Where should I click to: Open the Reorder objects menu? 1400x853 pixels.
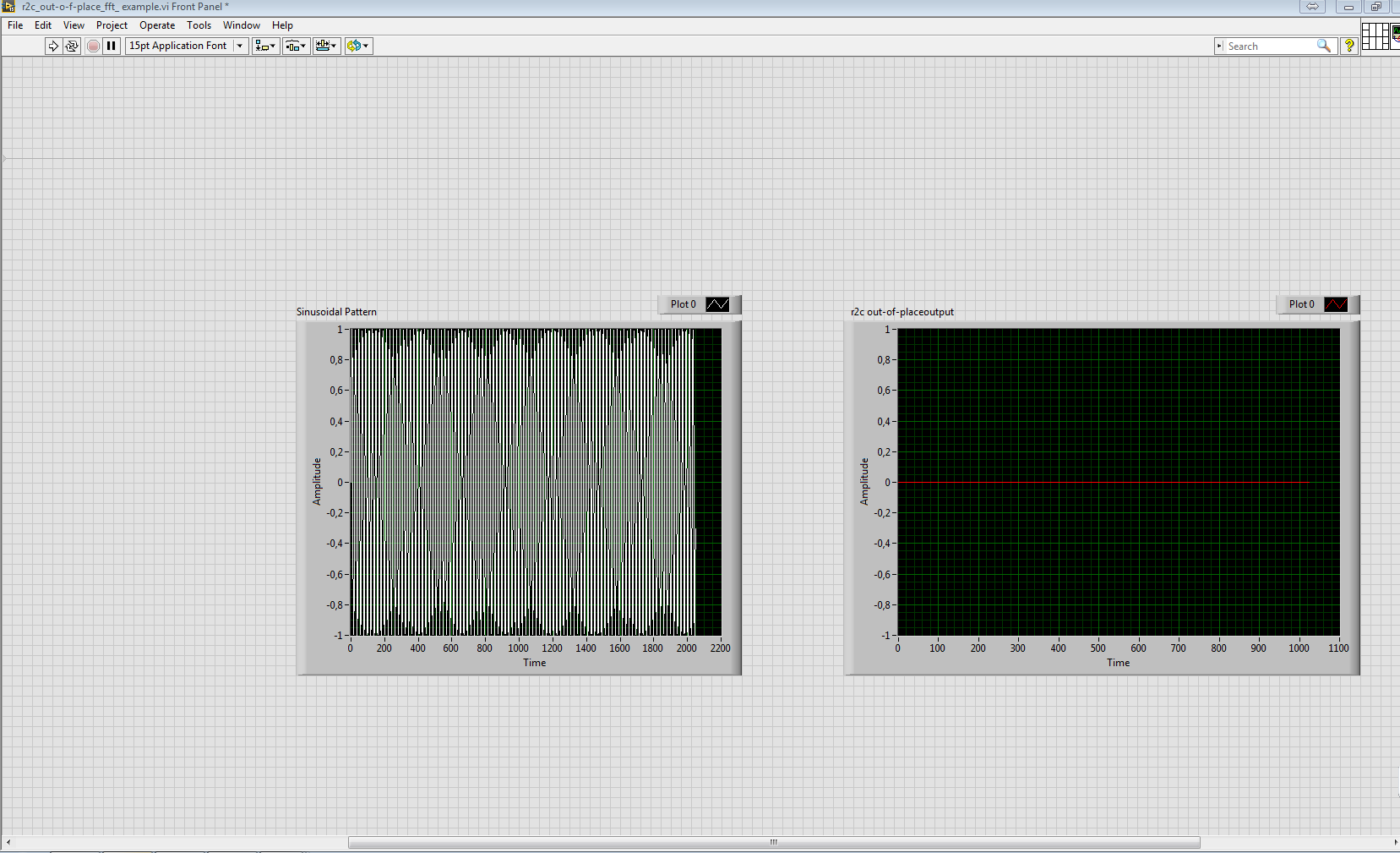click(357, 46)
